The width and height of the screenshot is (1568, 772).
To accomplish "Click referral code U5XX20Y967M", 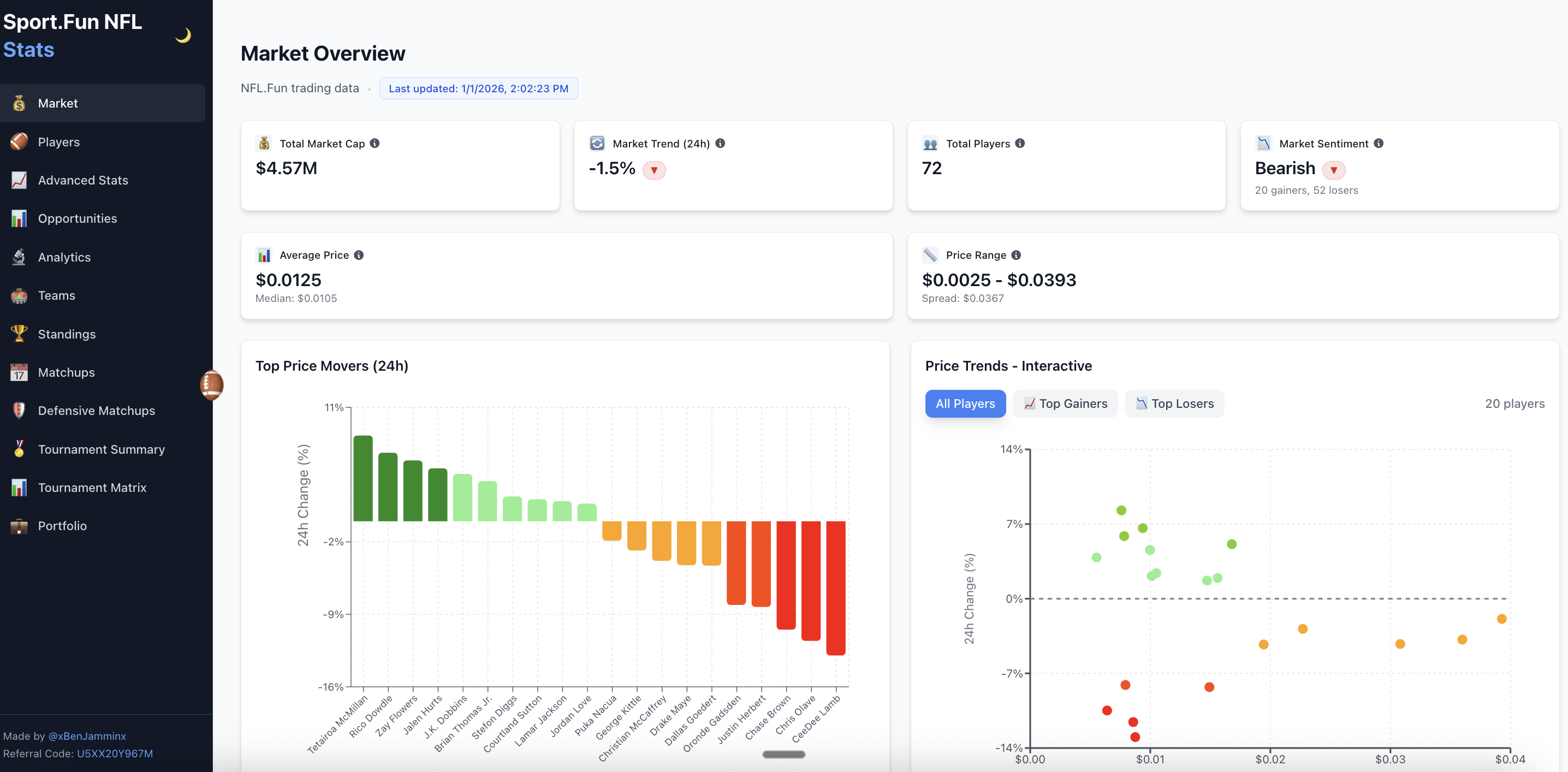I will [115, 754].
